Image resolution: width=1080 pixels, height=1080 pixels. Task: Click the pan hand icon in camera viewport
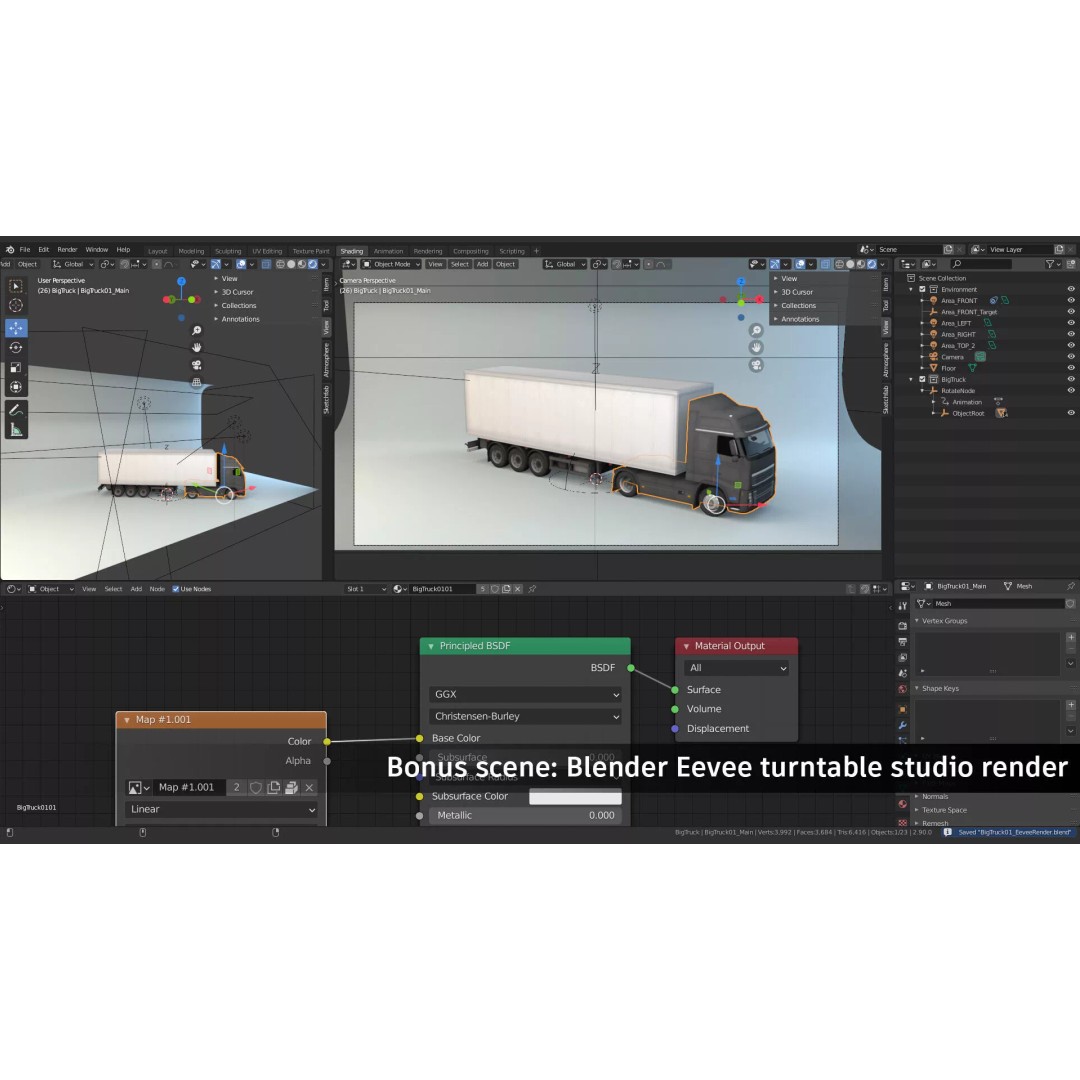click(756, 348)
